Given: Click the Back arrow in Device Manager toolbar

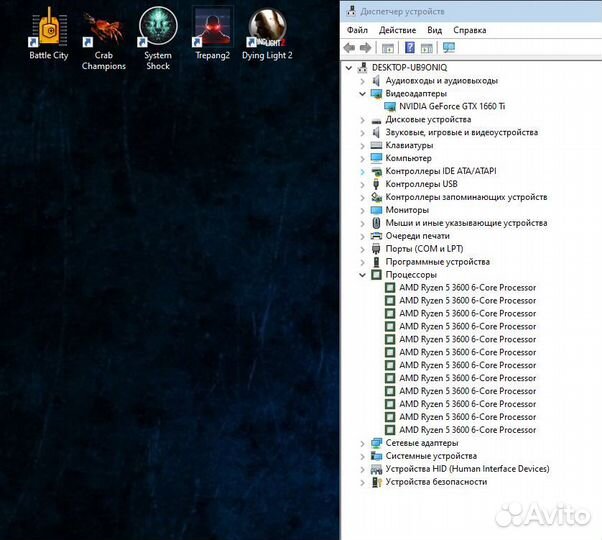Looking at the screenshot, I should pos(349,48).
